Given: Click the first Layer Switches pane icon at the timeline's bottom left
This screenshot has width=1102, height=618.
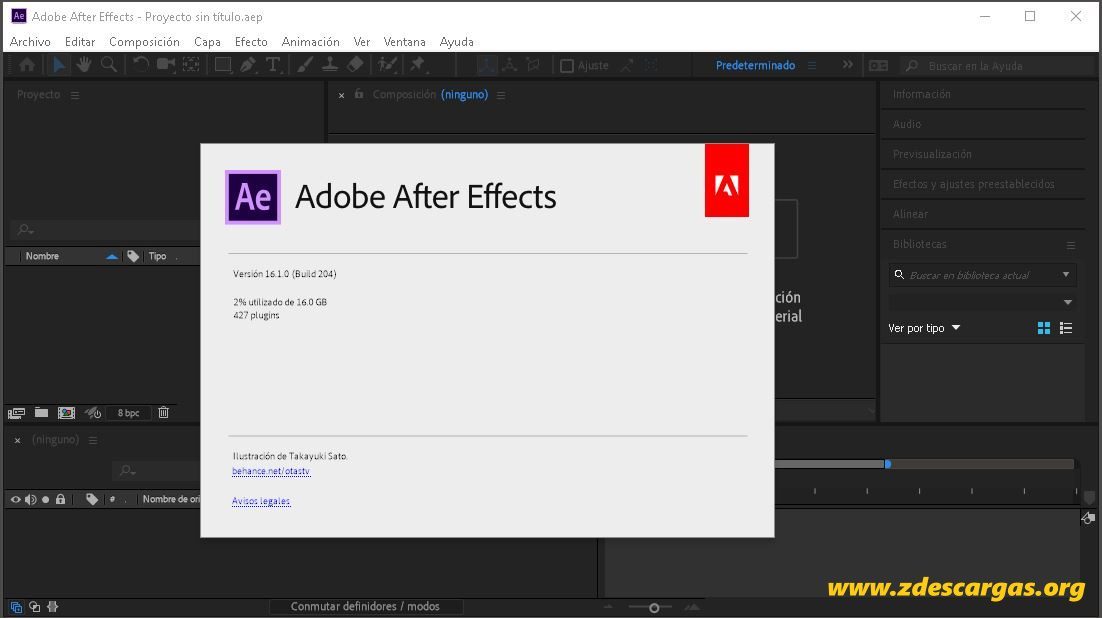Looking at the screenshot, I should (16, 607).
